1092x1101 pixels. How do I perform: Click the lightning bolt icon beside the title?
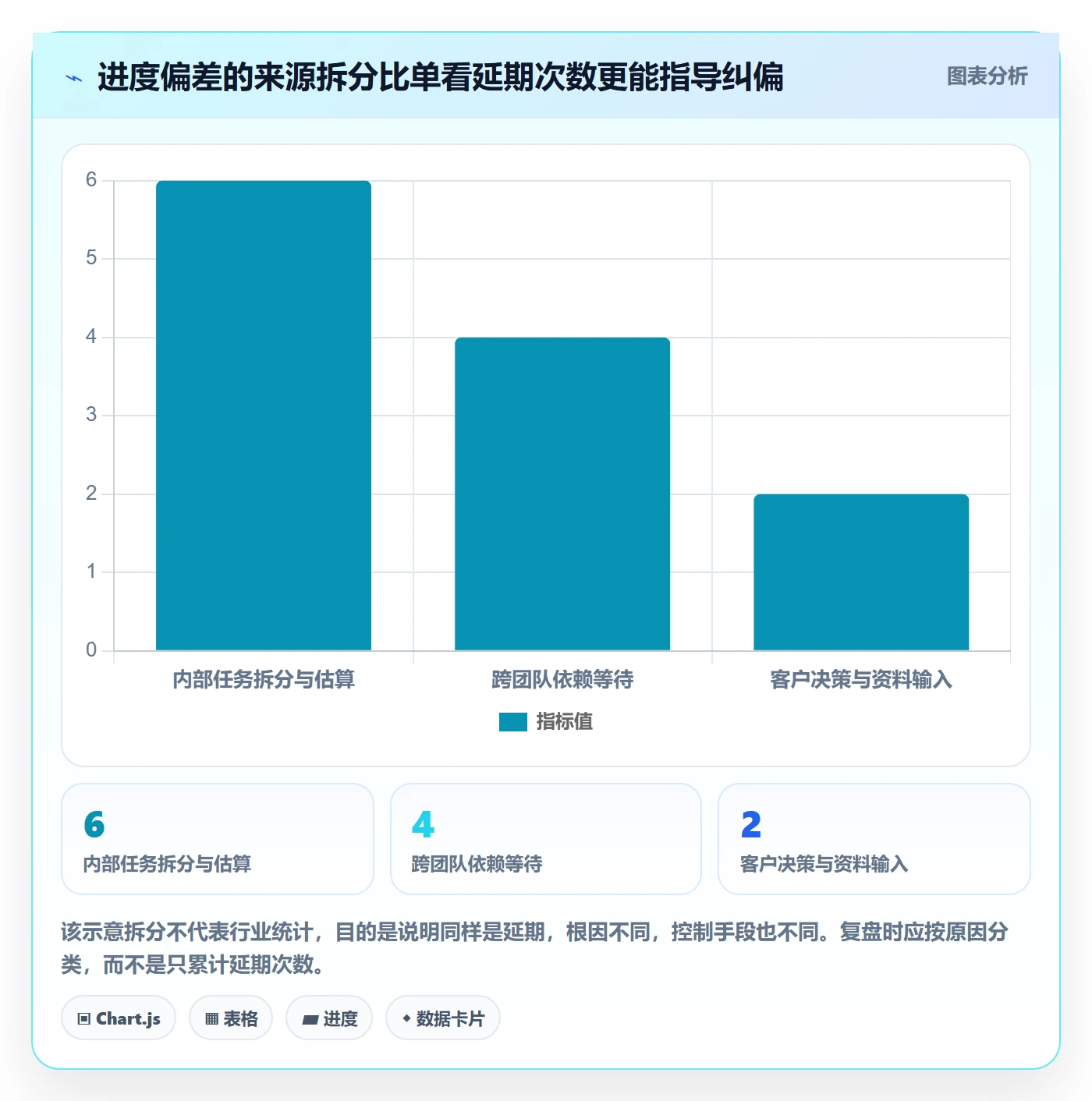[x=74, y=78]
